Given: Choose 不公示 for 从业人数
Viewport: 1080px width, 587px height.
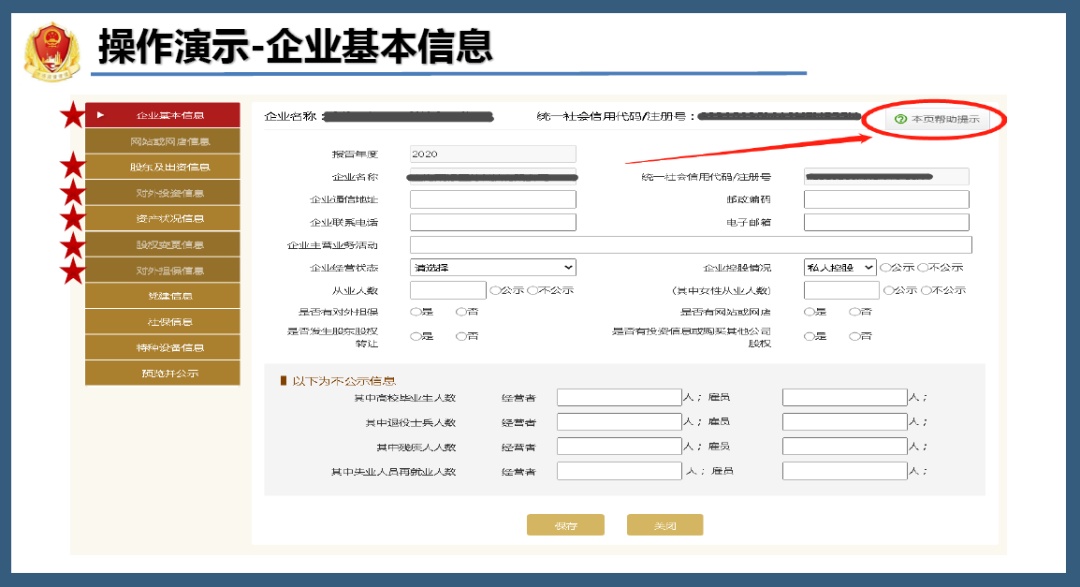Looking at the screenshot, I should (x=532, y=290).
